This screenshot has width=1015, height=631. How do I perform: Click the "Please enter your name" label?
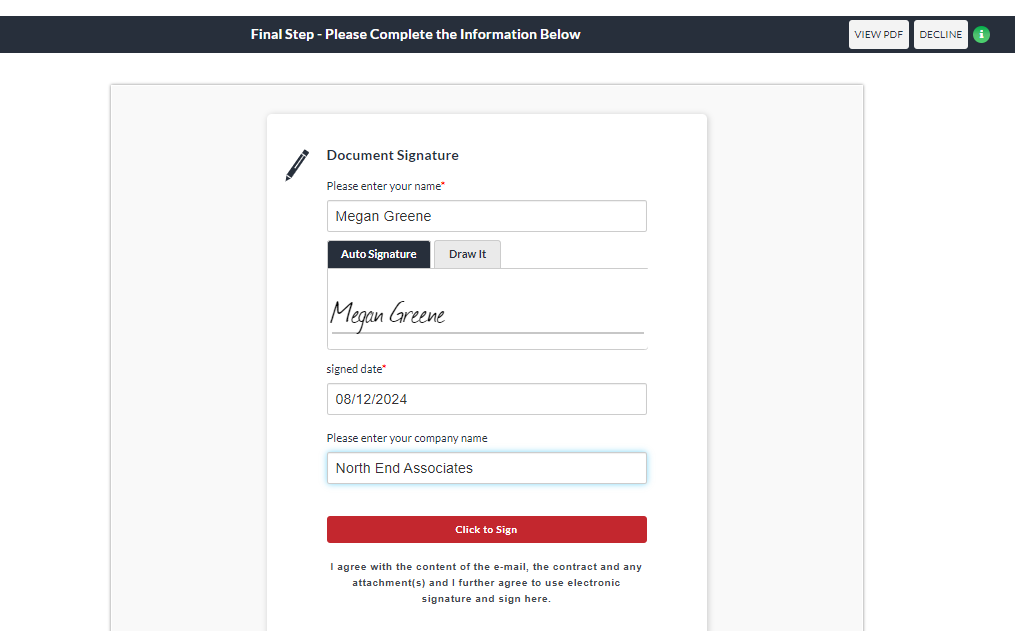click(383, 186)
